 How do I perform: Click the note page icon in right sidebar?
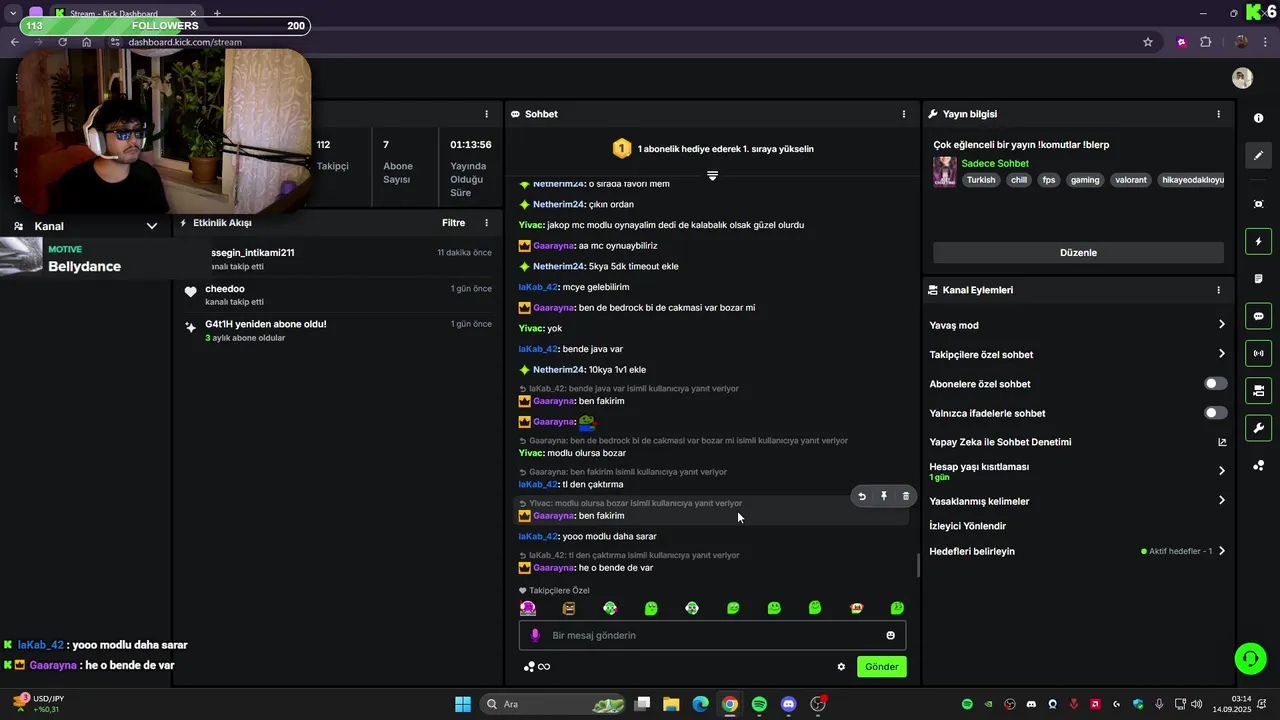click(x=1258, y=278)
